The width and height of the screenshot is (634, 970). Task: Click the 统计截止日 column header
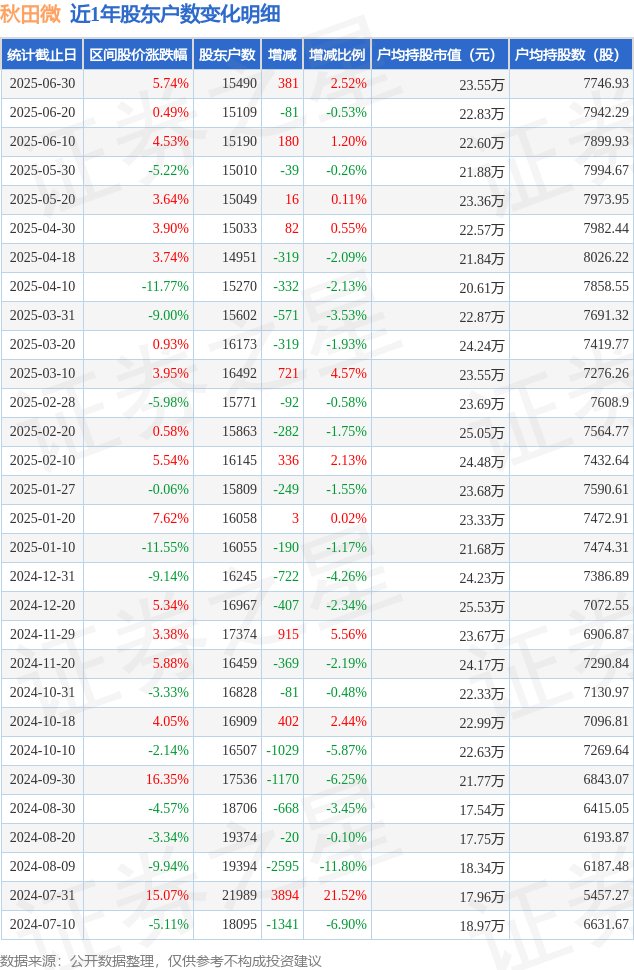[x=42, y=54]
